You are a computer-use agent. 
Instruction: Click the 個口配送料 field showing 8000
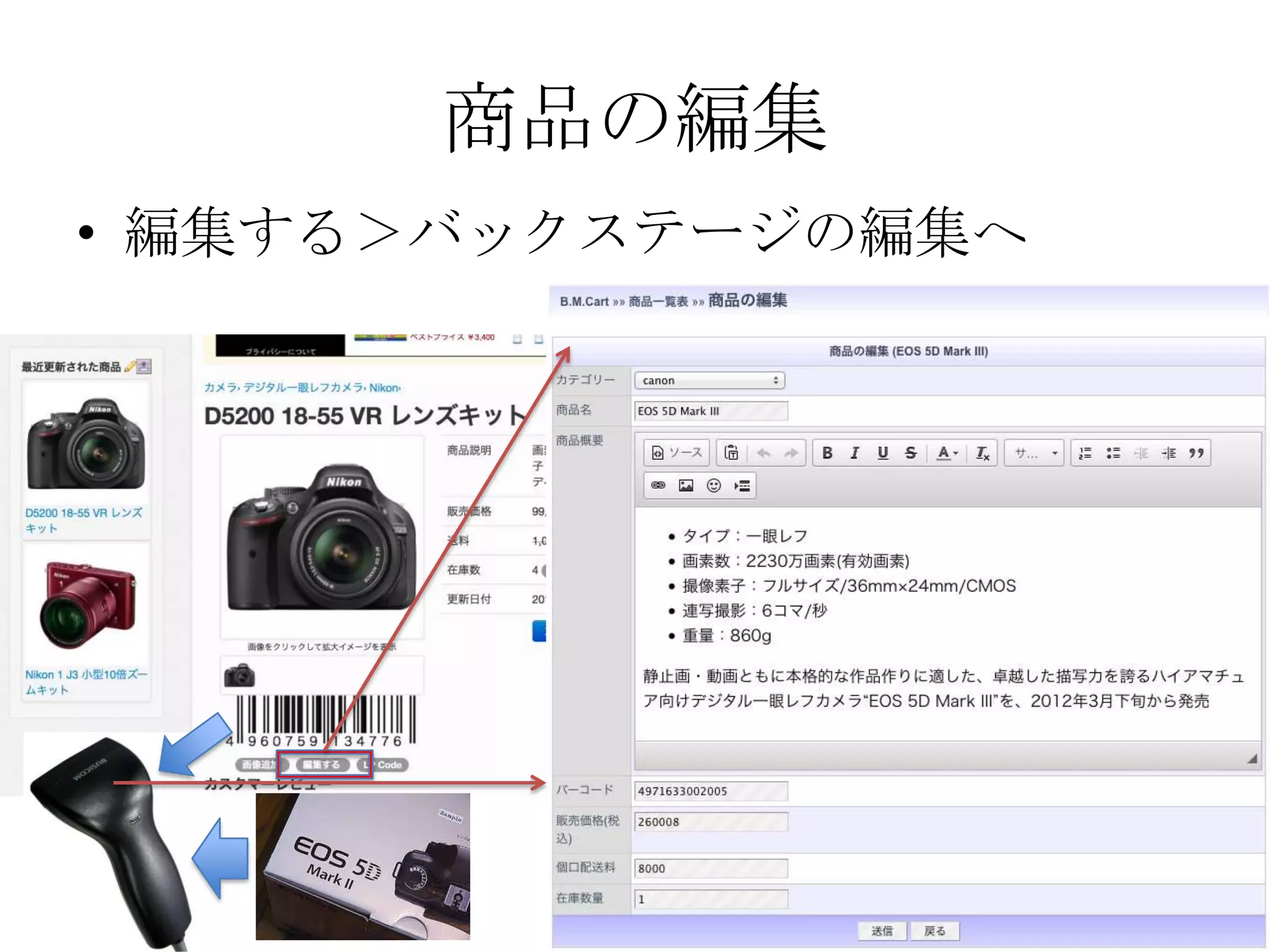click(711, 868)
